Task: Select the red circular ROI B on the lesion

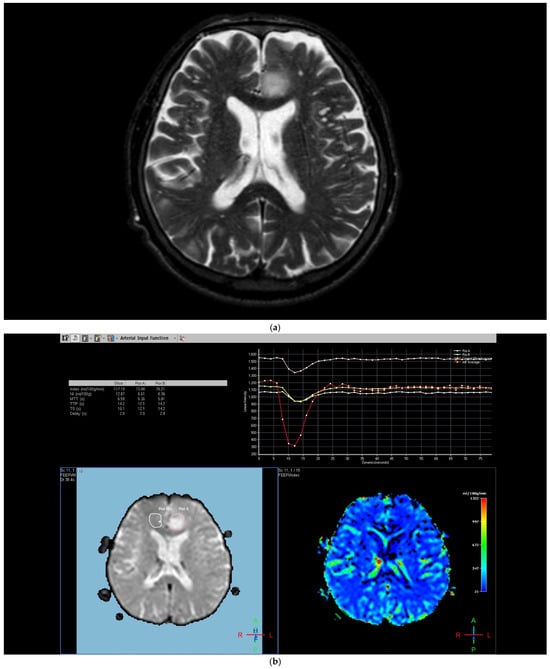Action: pos(177,521)
